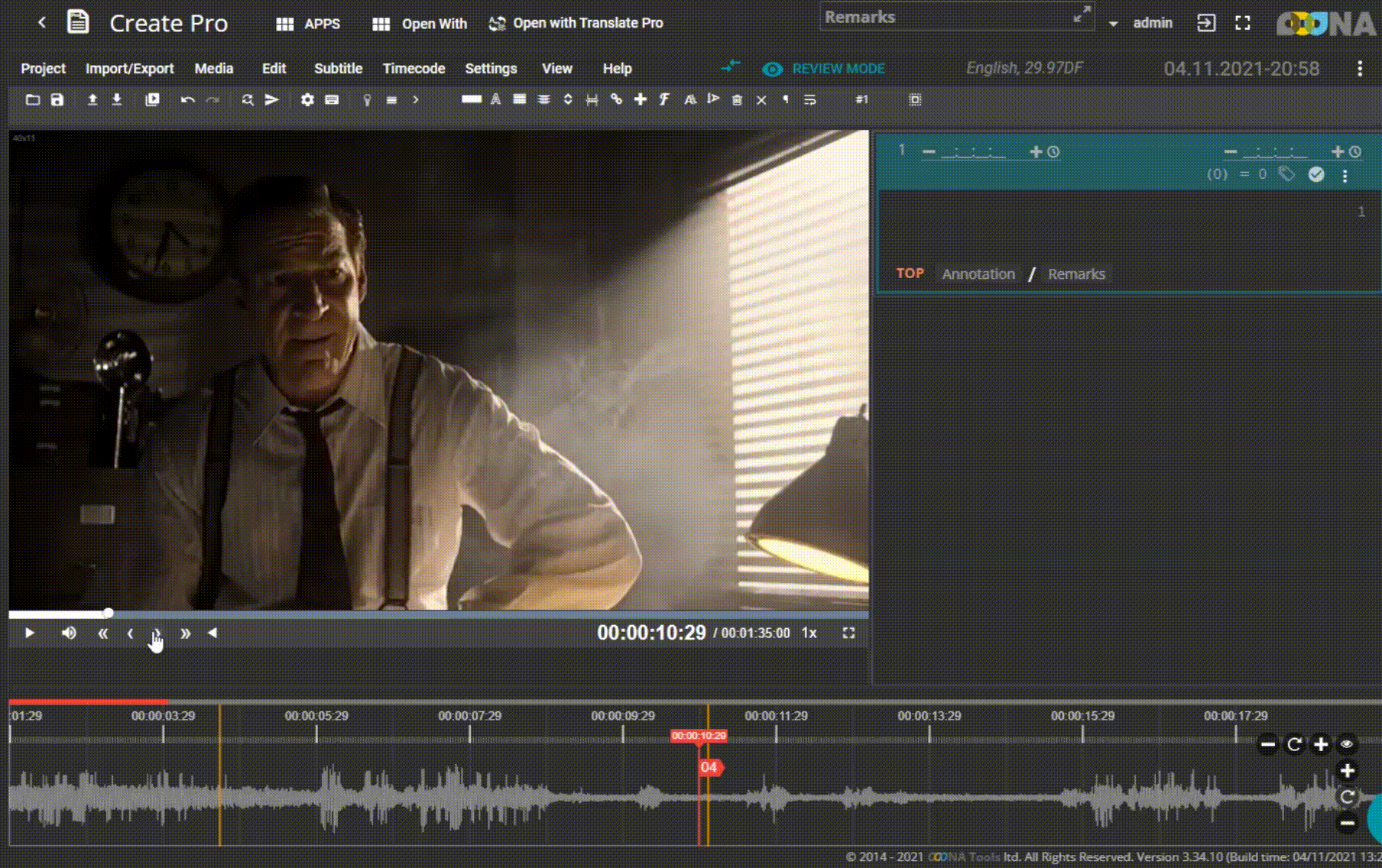
Task: Click the 04 marker on the timeline
Action: pyautogui.click(x=709, y=767)
